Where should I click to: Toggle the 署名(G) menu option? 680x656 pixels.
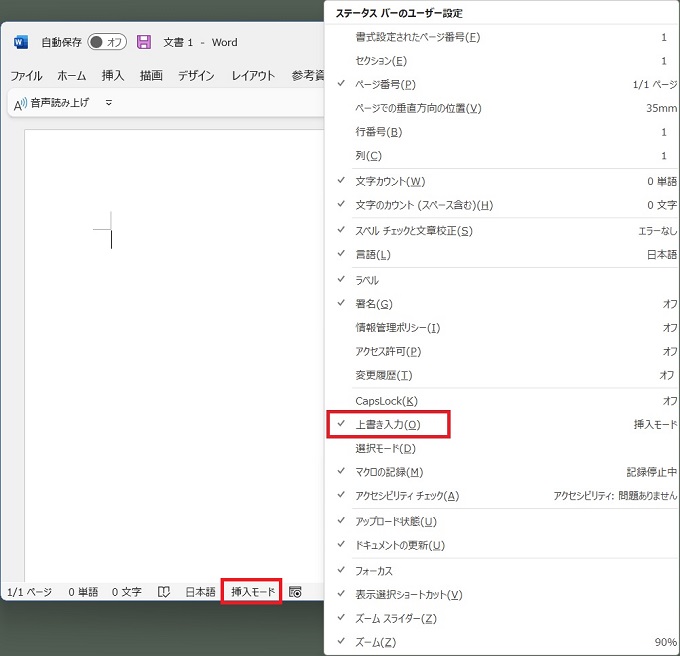[x=502, y=304]
